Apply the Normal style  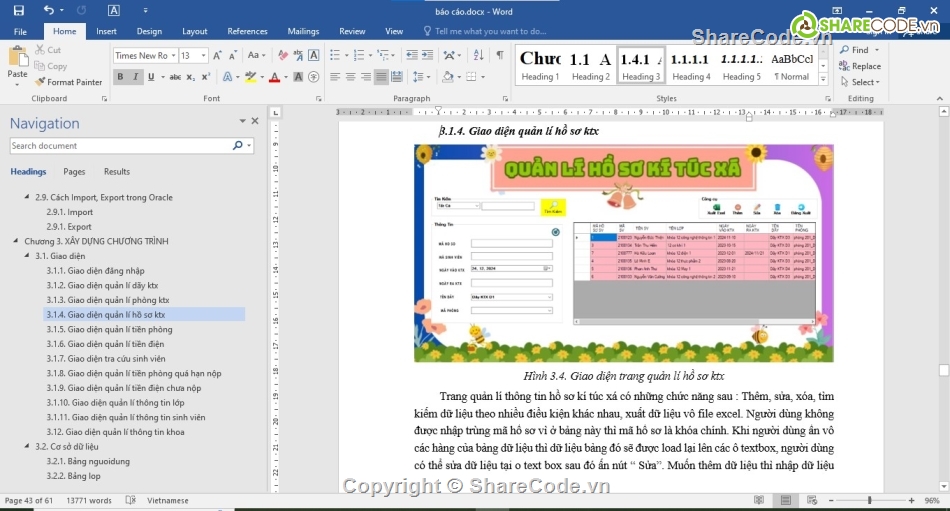pyautogui.click(x=791, y=65)
